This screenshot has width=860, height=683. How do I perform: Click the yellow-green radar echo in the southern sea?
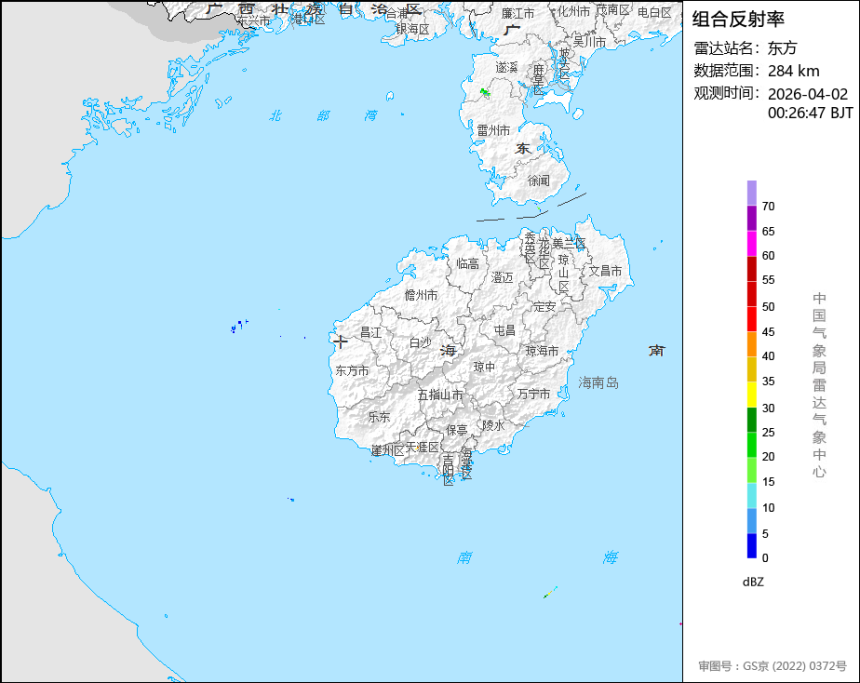[550, 592]
